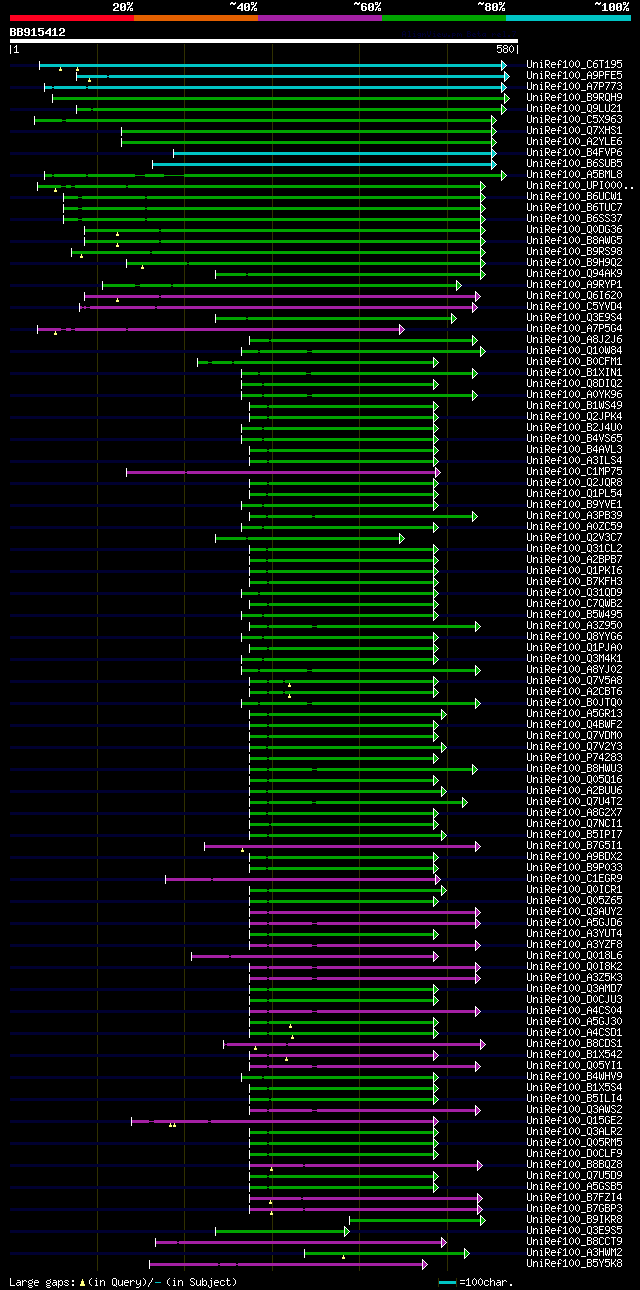Click the BB915412 query name
The height and width of the screenshot is (1290, 640).
[x=37, y=32]
